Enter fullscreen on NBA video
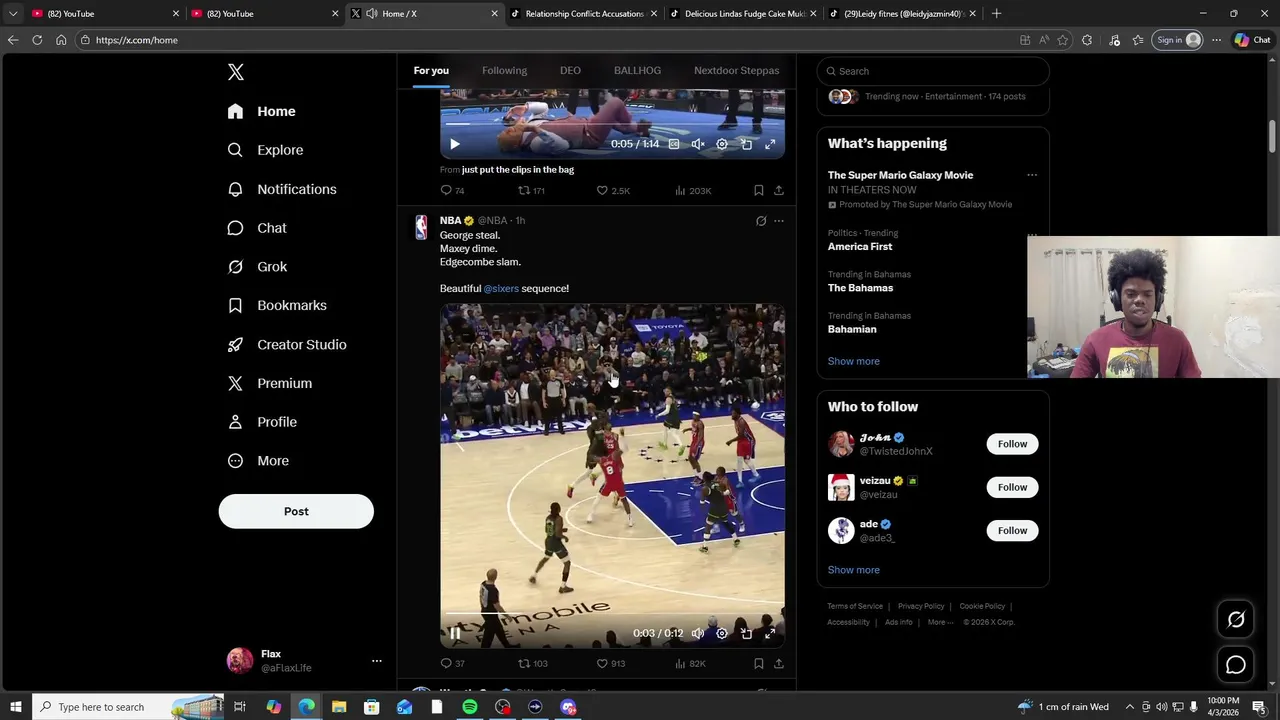The image size is (1280, 720). tap(770, 633)
